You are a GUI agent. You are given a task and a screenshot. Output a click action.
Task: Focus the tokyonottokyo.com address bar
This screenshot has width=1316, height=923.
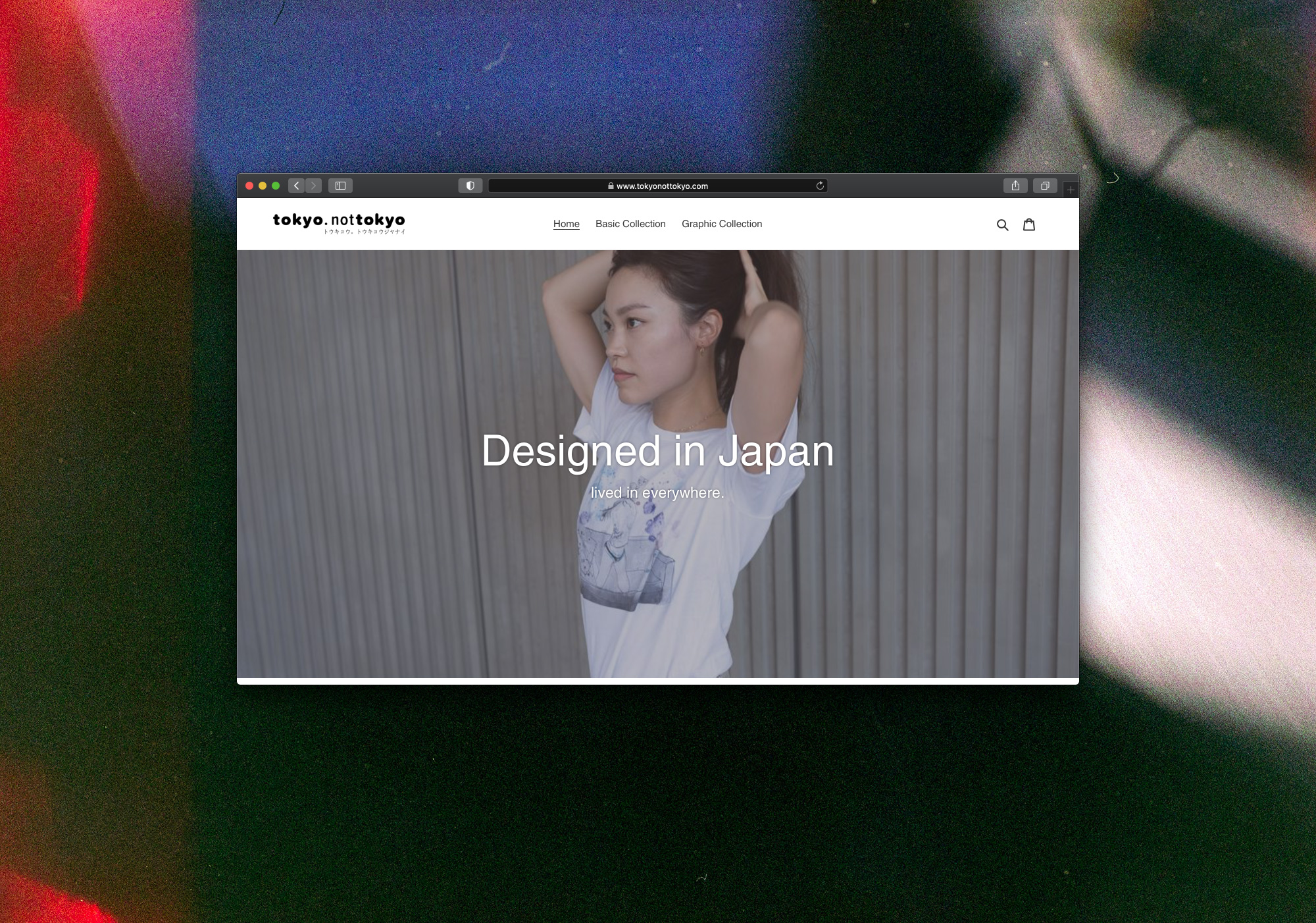click(x=658, y=186)
